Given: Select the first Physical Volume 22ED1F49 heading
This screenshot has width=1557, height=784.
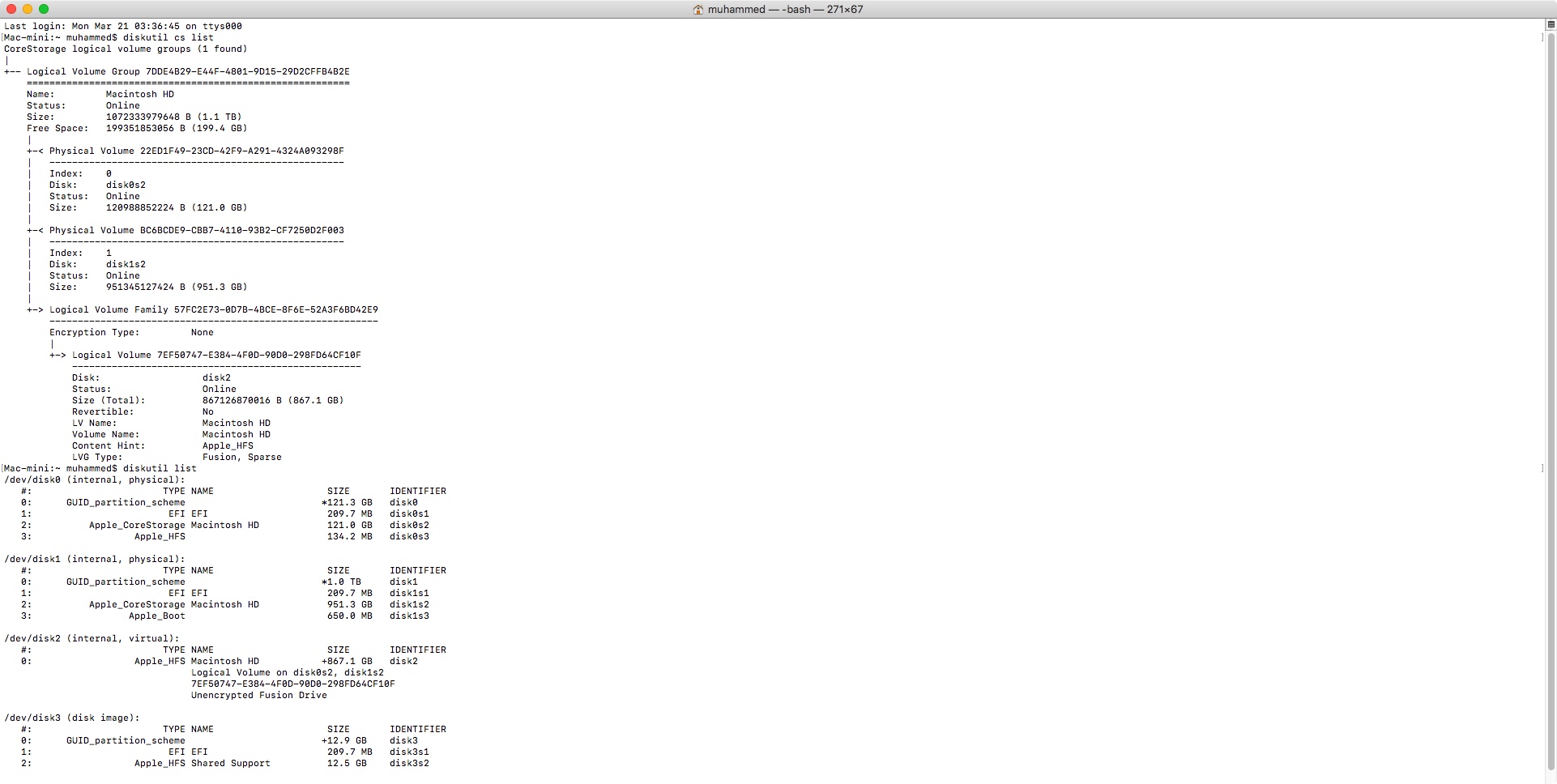Looking at the screenshot, I should click(196, 151).
